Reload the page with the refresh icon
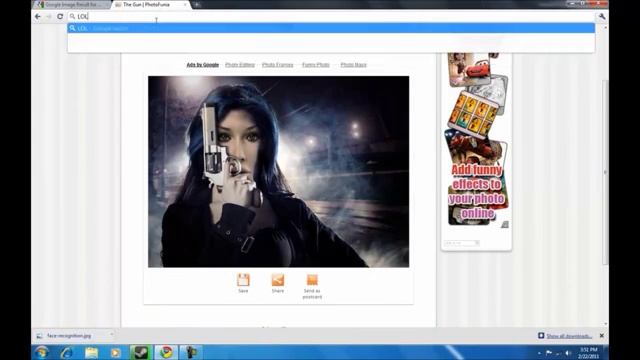Viewport: 640px width, 360px height. (60, 16)
